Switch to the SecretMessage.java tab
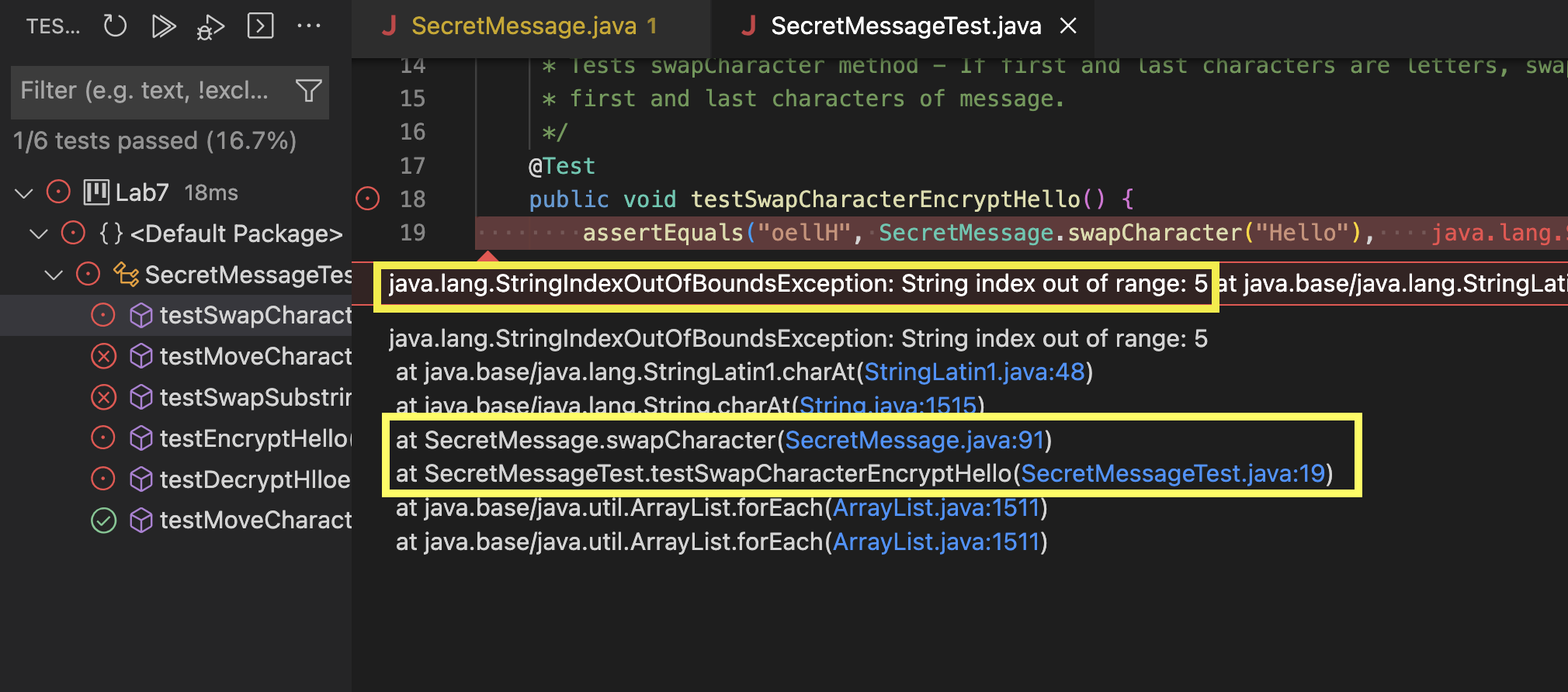1568x692 pixels. click(531, 27)
